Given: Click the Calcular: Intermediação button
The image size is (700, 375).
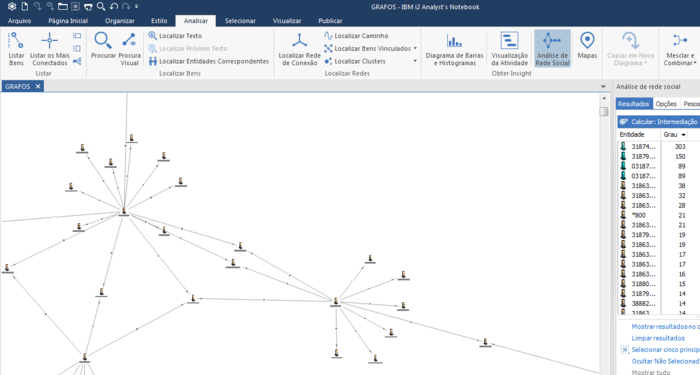Looking at the screenshot, I should [659, 121].
